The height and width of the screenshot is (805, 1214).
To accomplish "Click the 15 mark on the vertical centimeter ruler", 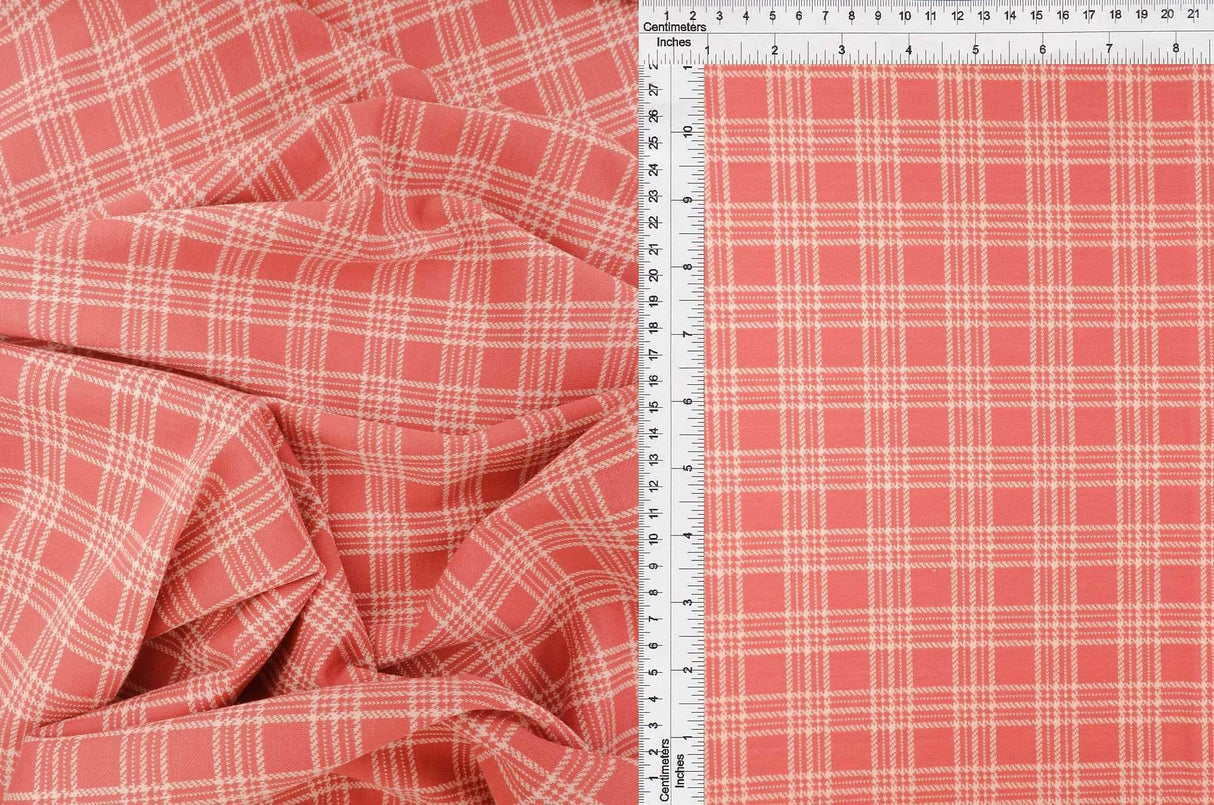I will (x=655, y=406).
